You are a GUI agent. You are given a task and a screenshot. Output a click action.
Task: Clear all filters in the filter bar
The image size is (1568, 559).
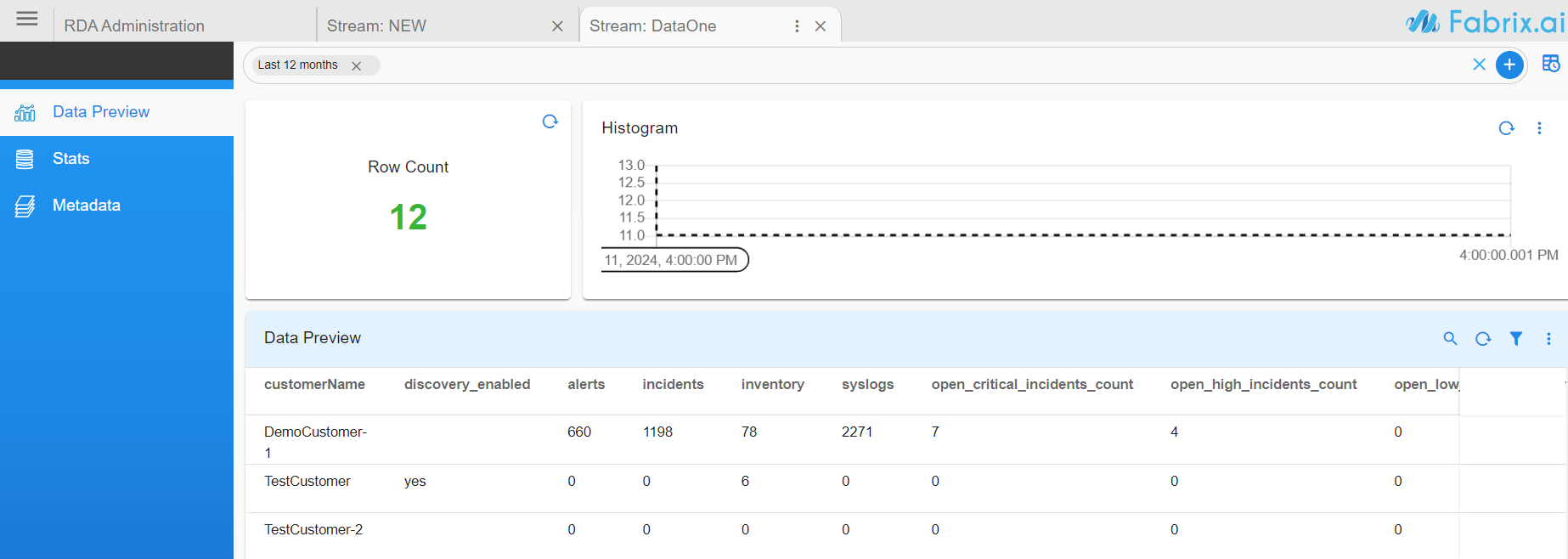point(1479,65)
